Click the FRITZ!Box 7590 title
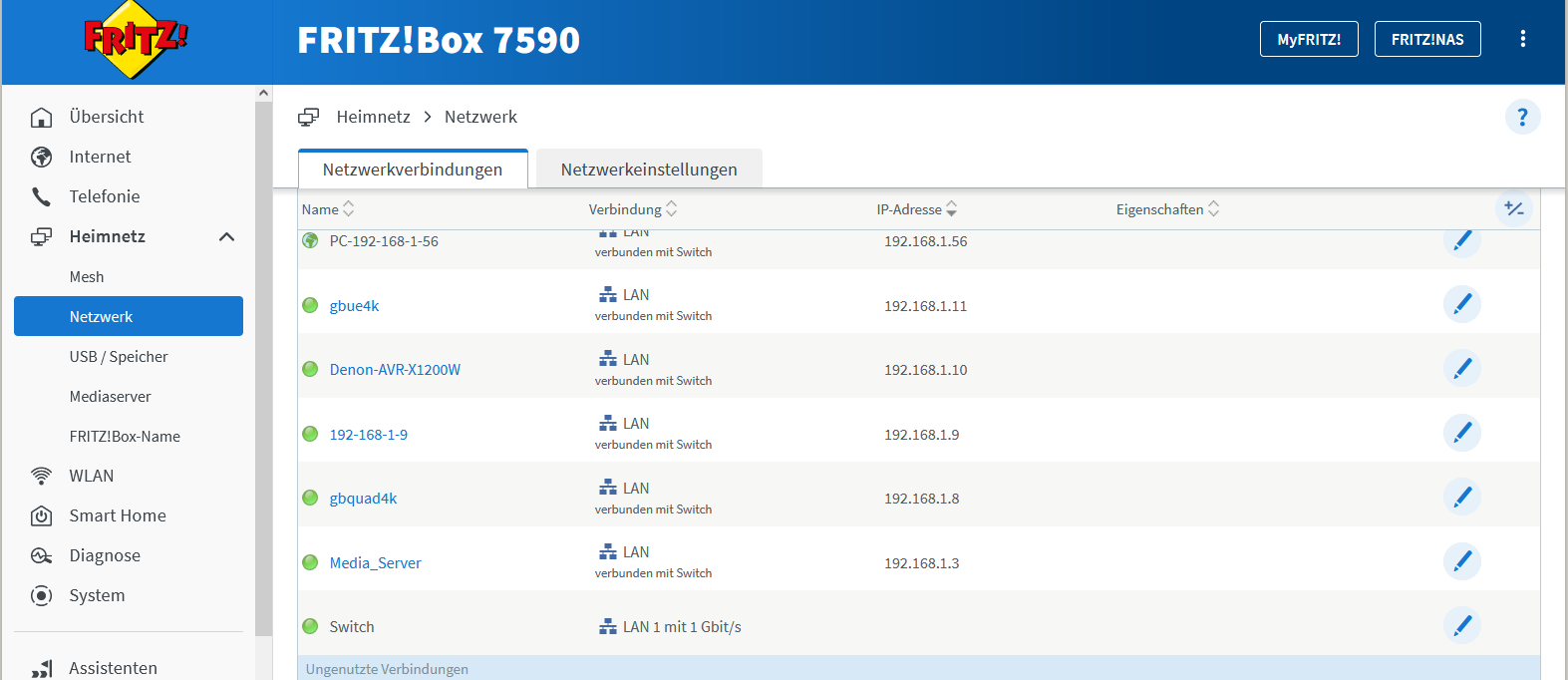The image size is (1568, 680). 439,40
